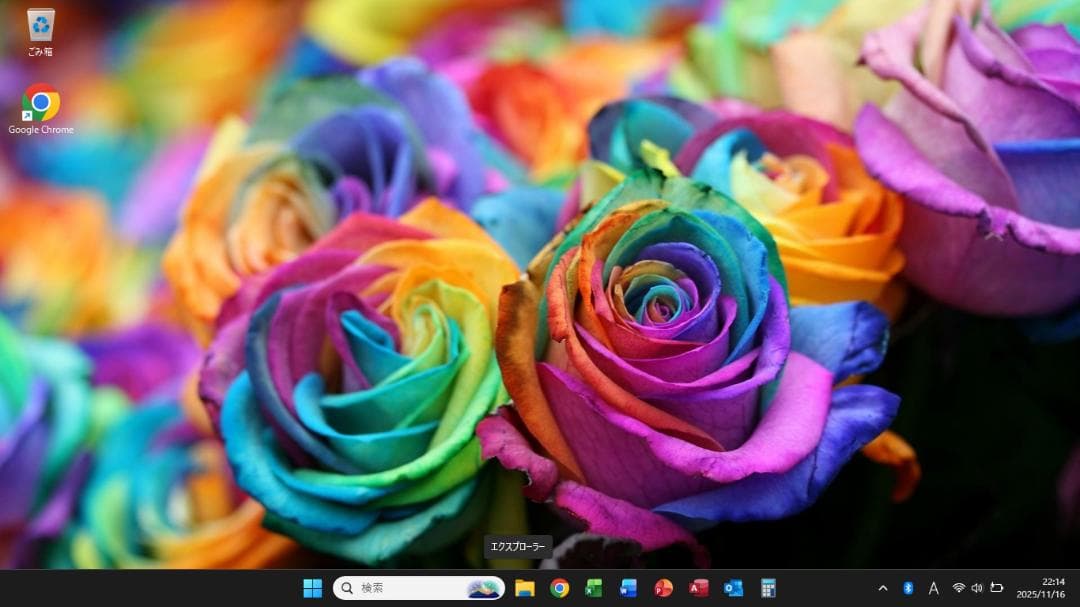Open File Explorer from the taskbar
This screenshot has width=1080, height=607.
[x=527, y=590]
